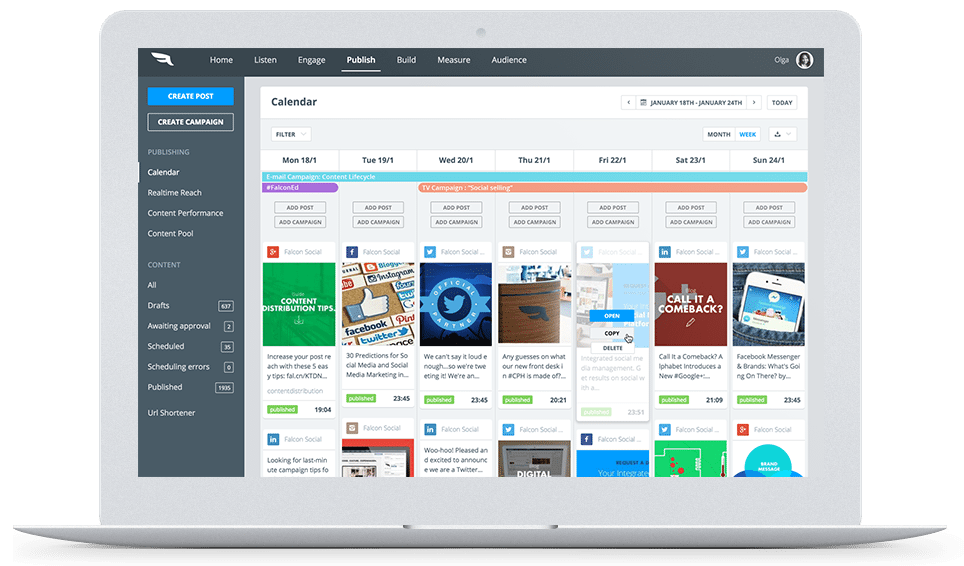This screenshot has width=964, height=566.
Task: Expand the Filter dropdown
Action: click(291, 134)
